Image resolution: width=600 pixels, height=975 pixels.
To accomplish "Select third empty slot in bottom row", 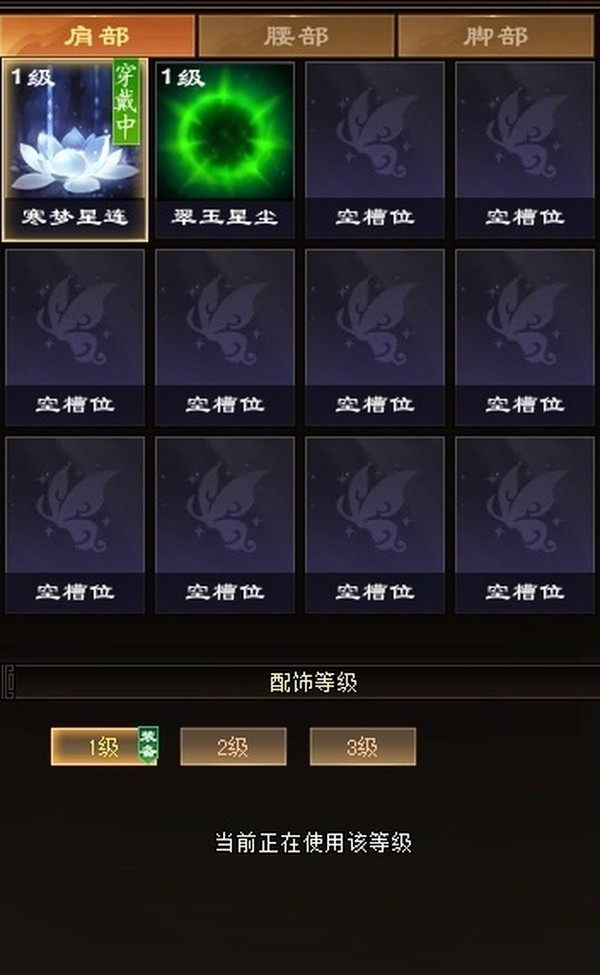I will coord(375,525).
